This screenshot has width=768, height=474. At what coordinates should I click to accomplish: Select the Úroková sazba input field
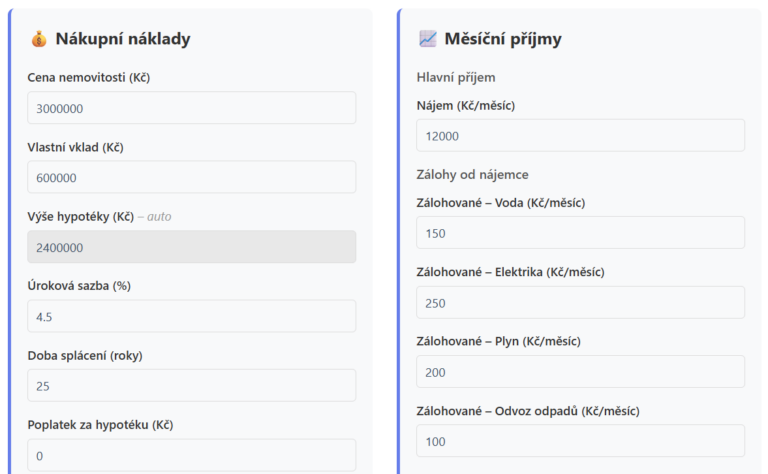click(x=191, y=316)
